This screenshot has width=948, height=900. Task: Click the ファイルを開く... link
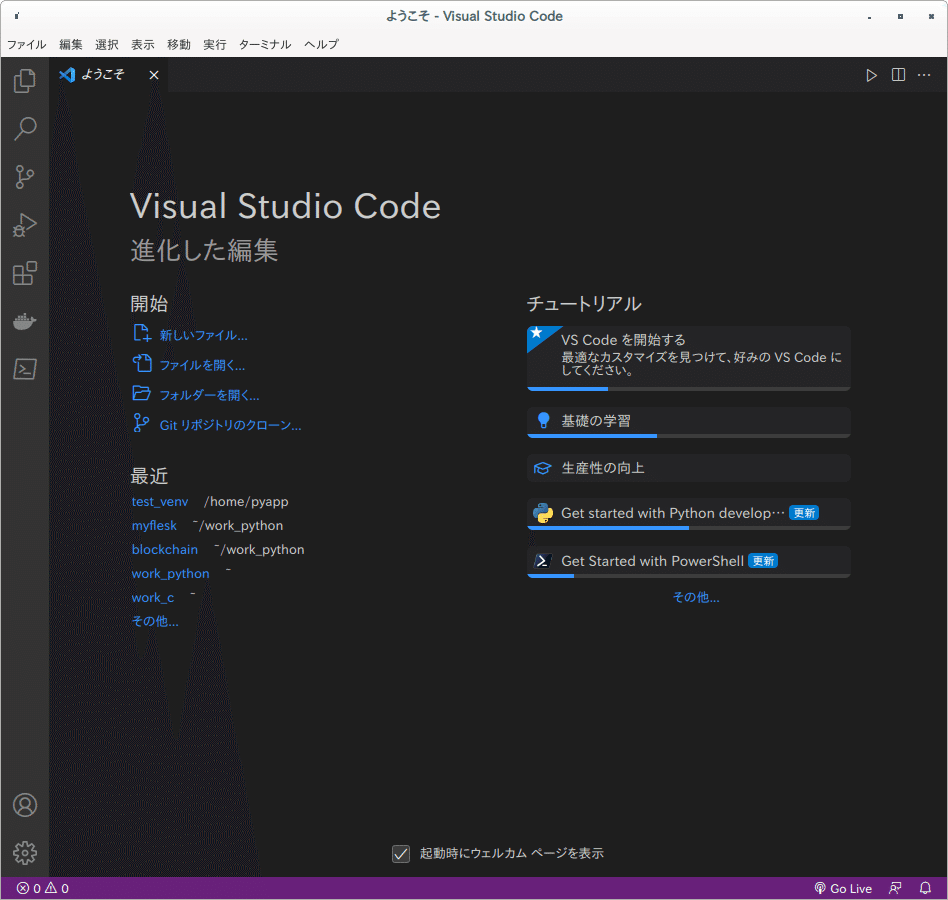point(202,365)
